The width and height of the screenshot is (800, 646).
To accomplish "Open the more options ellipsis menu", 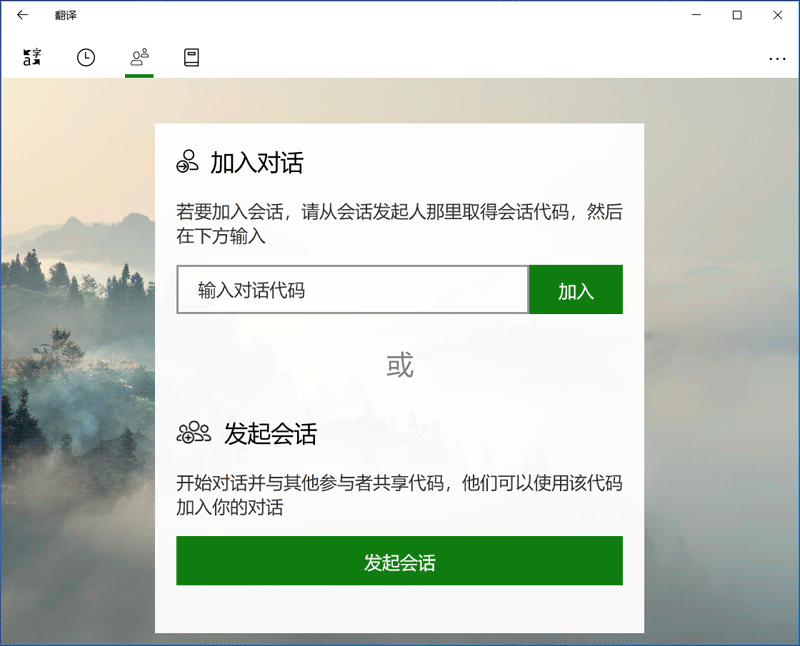I will coord(777,59).
